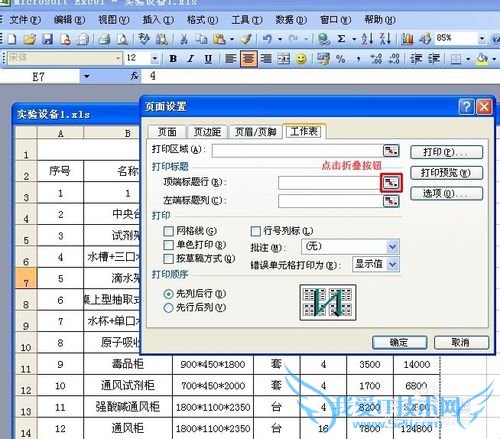Click the 打印预览 button
The height and width of the screenshot is (439, 500).
446,173
